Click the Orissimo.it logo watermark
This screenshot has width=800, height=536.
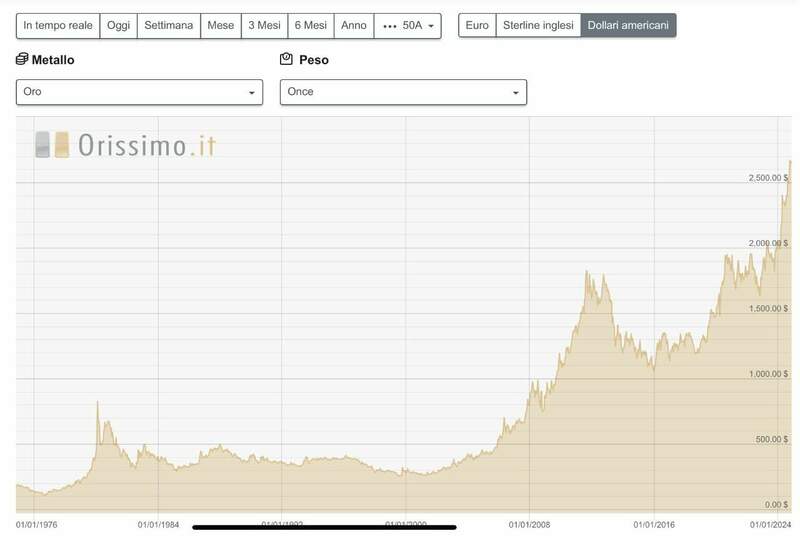coord(125,146)
